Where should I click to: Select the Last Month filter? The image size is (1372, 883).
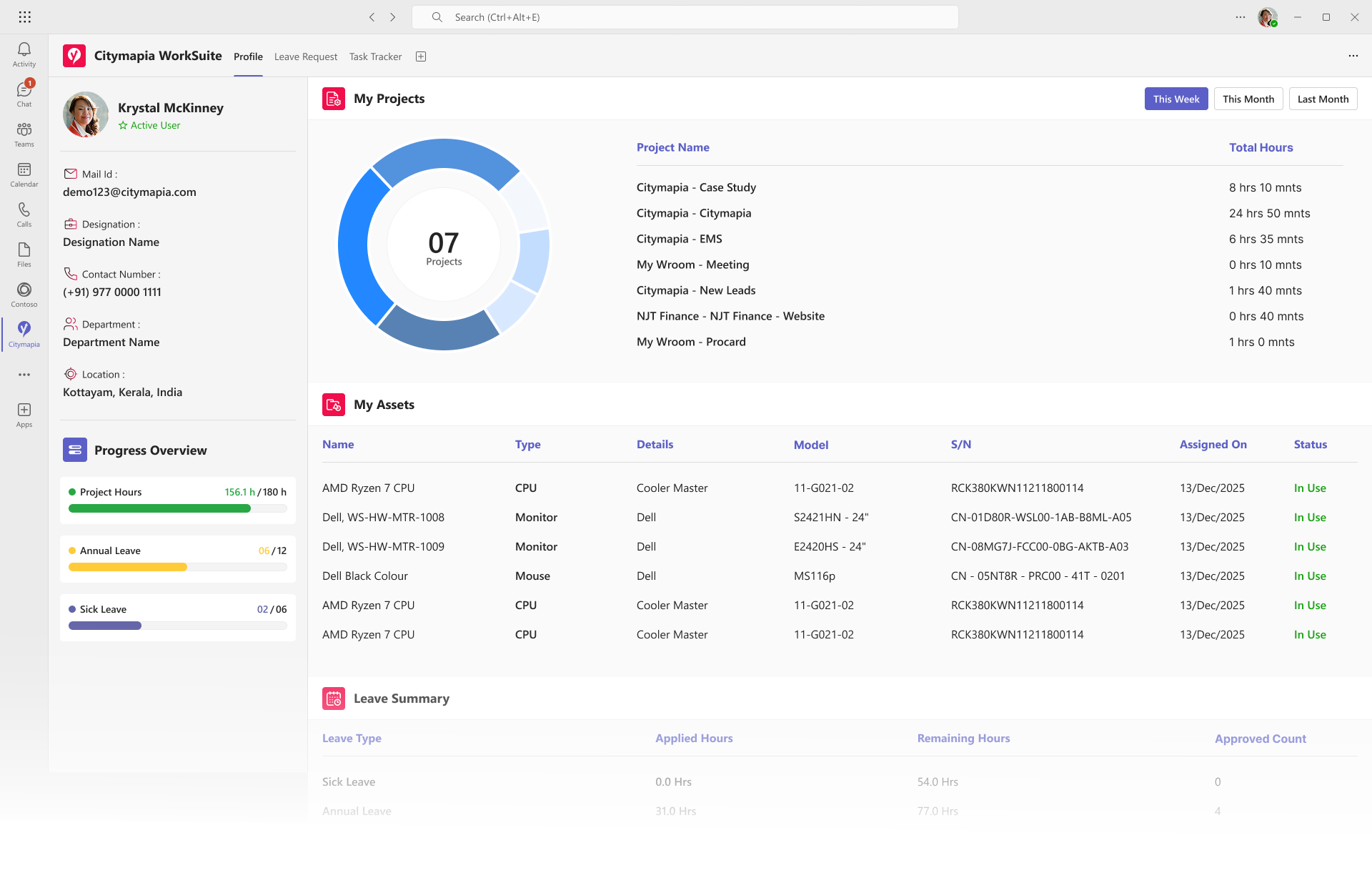(1323, 99)
